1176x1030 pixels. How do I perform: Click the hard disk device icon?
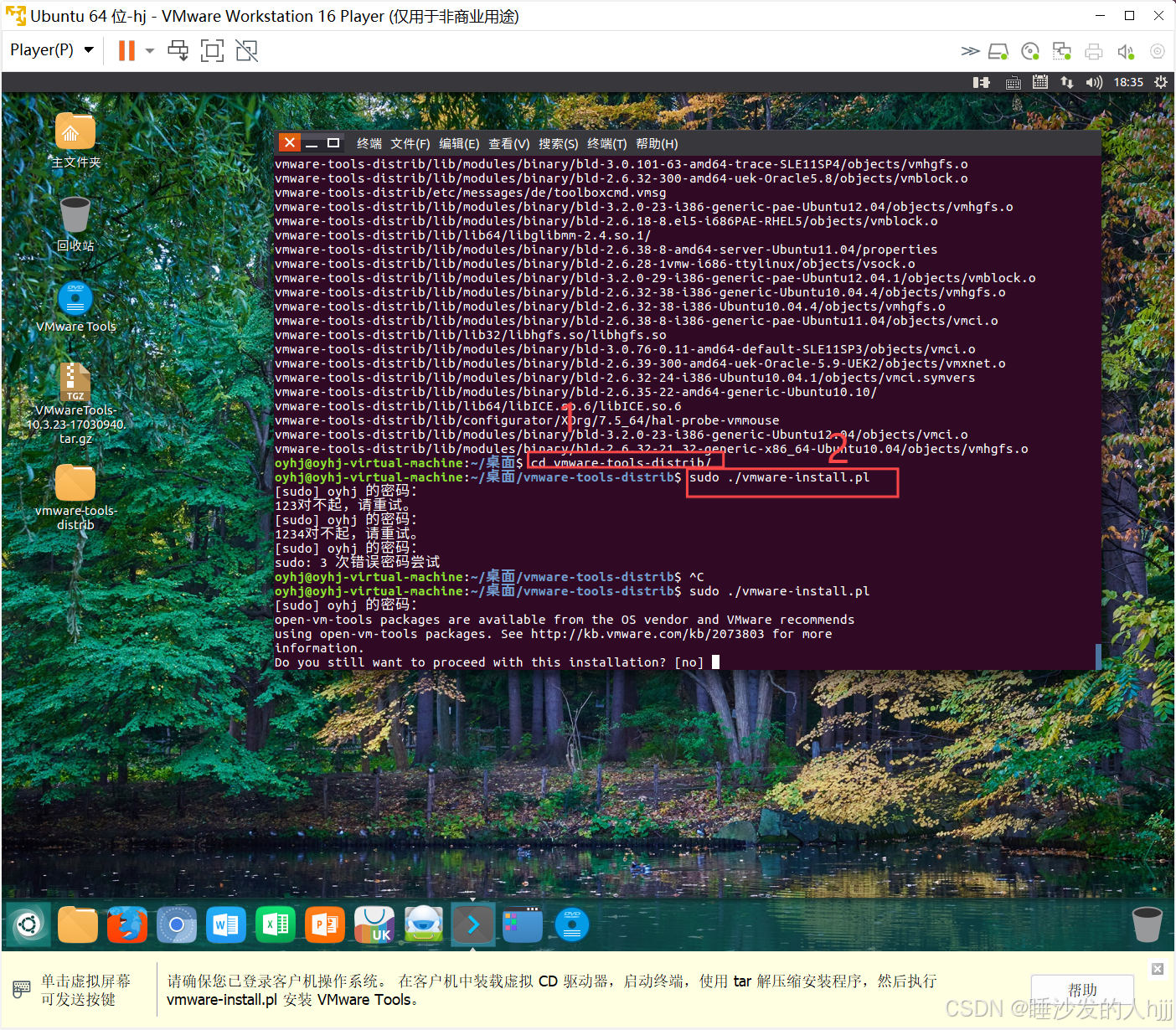998,52
